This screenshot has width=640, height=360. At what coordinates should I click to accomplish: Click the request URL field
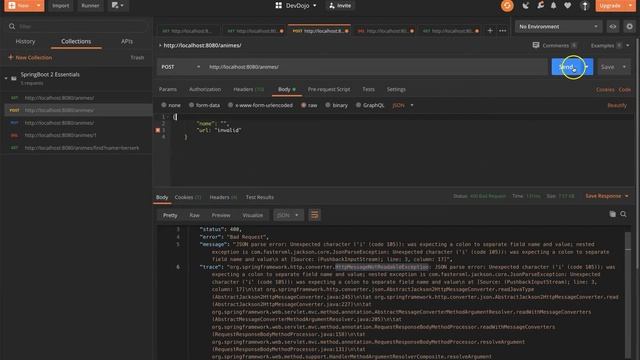tap(376, 67)
